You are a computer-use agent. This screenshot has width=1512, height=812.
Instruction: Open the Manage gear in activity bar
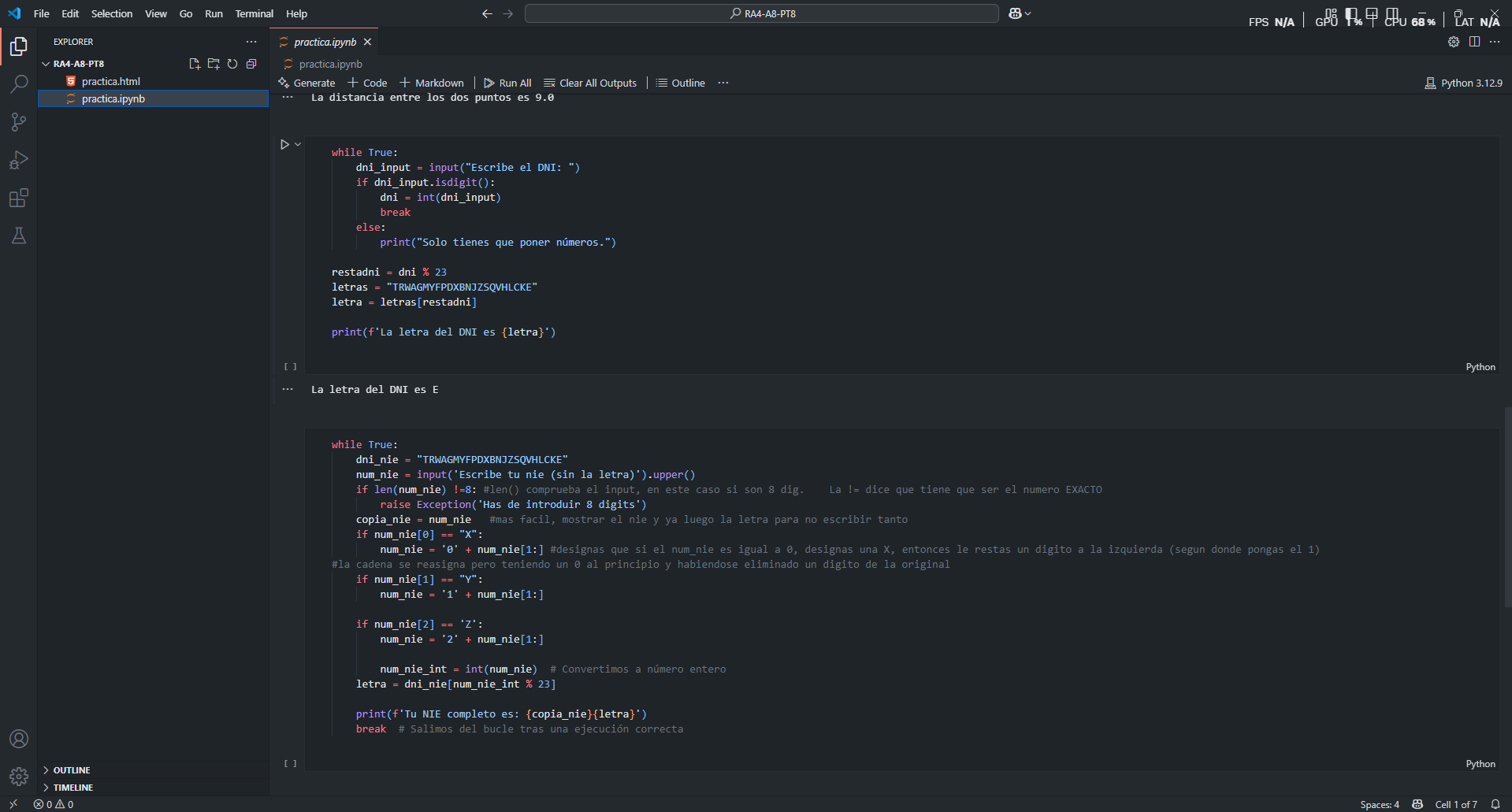[19, 777]
